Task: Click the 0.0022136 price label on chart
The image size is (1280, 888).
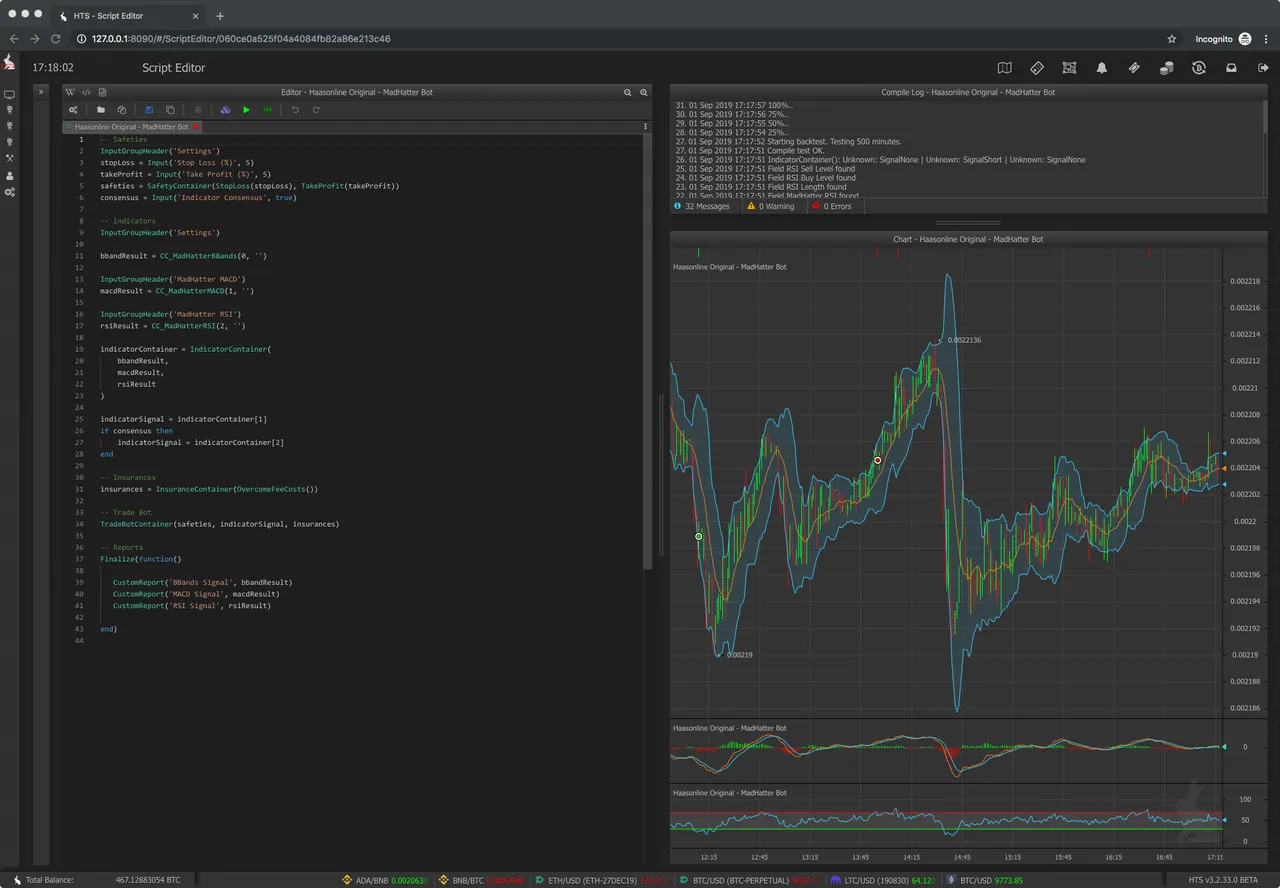Action: (x=964, y=340)
